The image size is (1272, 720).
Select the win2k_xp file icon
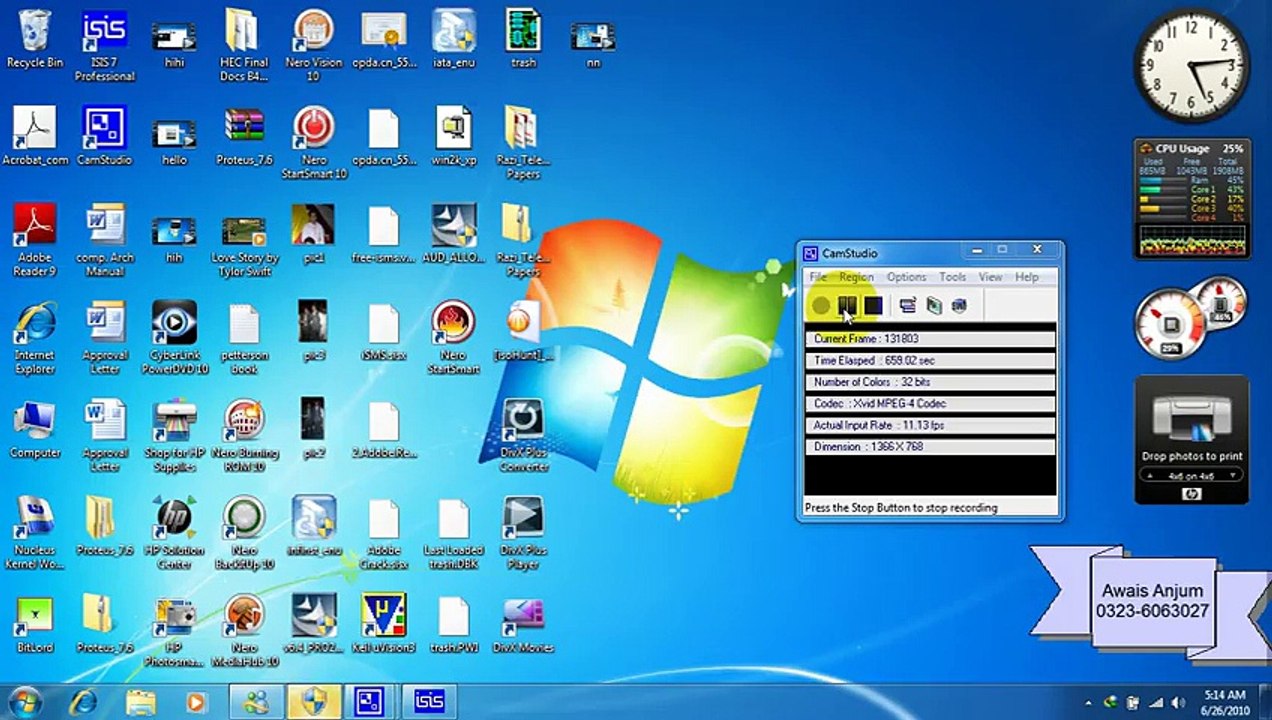[453, 135]
